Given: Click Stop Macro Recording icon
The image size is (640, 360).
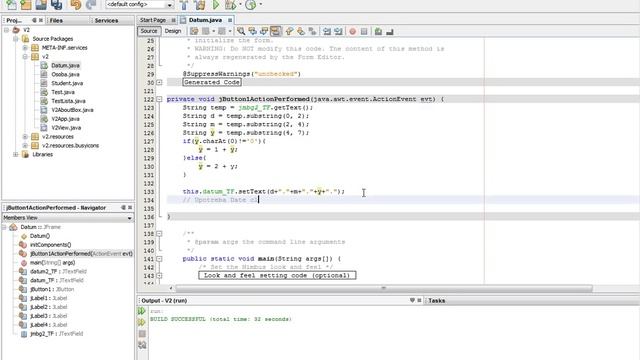Looking at the screenshot, I should pyautogui.click(x=364, y=31).
